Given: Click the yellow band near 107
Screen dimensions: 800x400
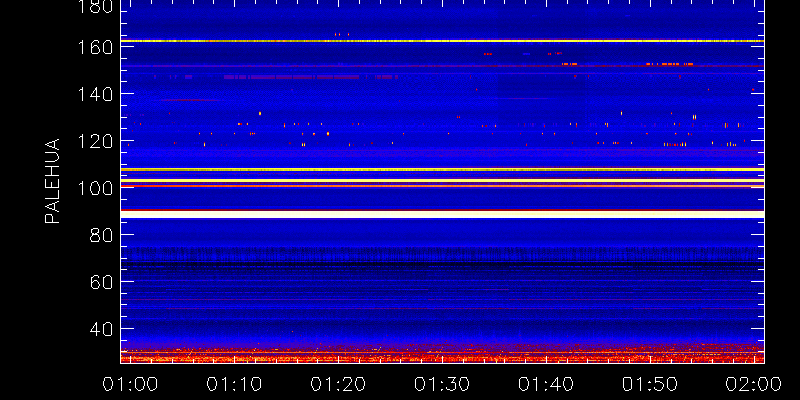Looking at the screenshot, I should (x=442, y=169).
